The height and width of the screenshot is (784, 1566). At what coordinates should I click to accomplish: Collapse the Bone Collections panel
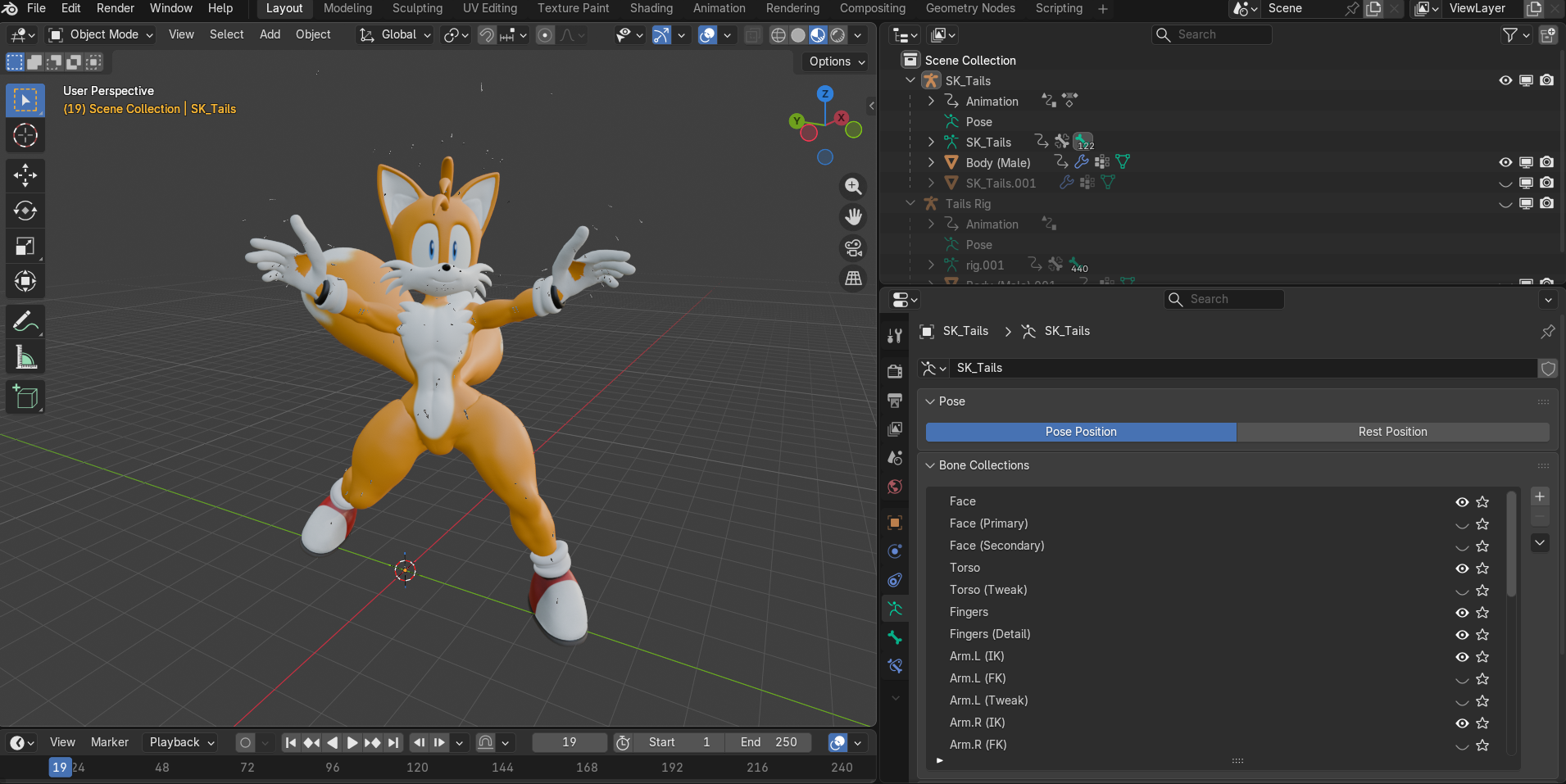pos(930,465)
